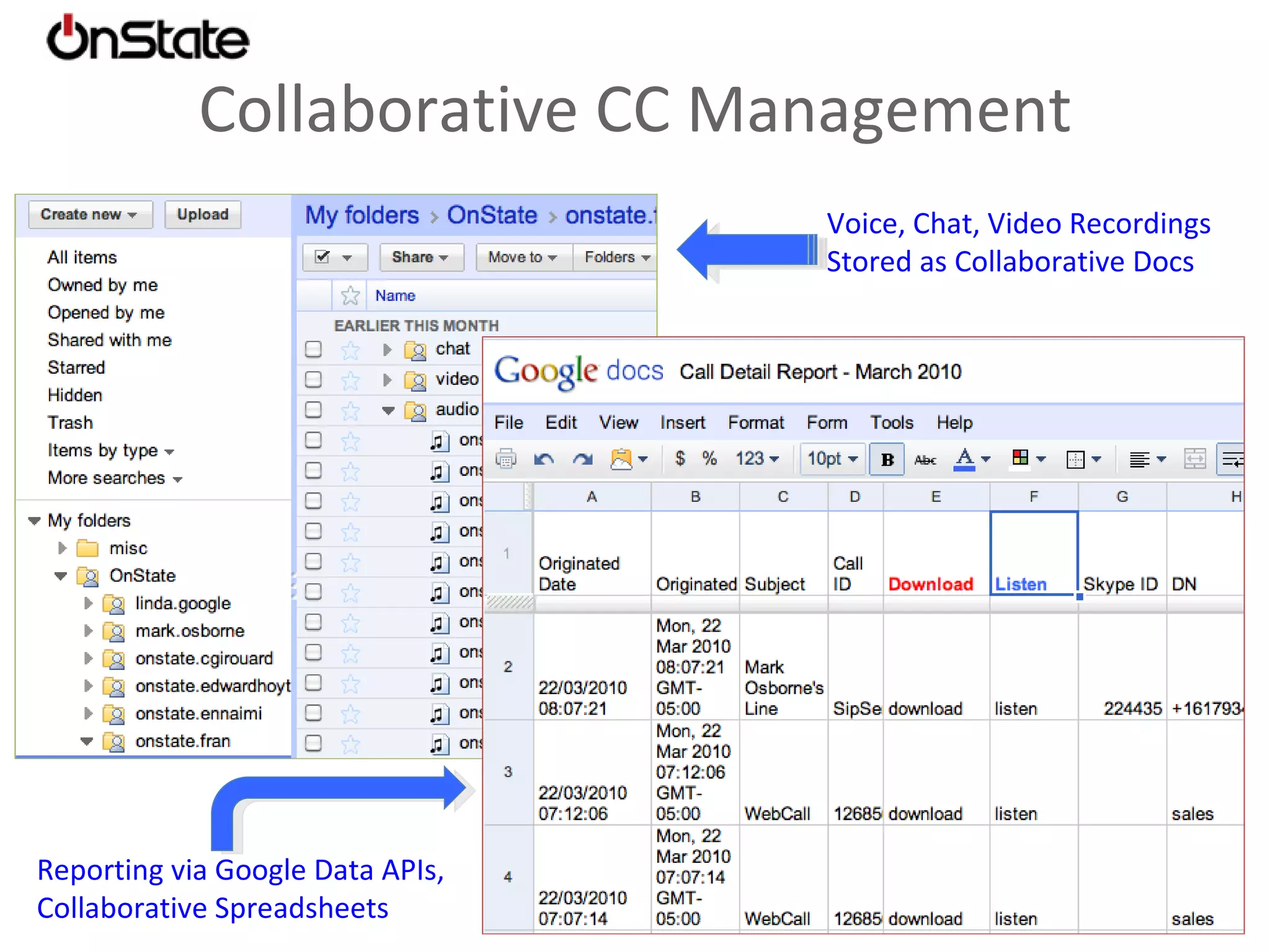Open the View menu
Viewport: 1270px width, 952px height.
pyautogui.click(x=618, y=423)
